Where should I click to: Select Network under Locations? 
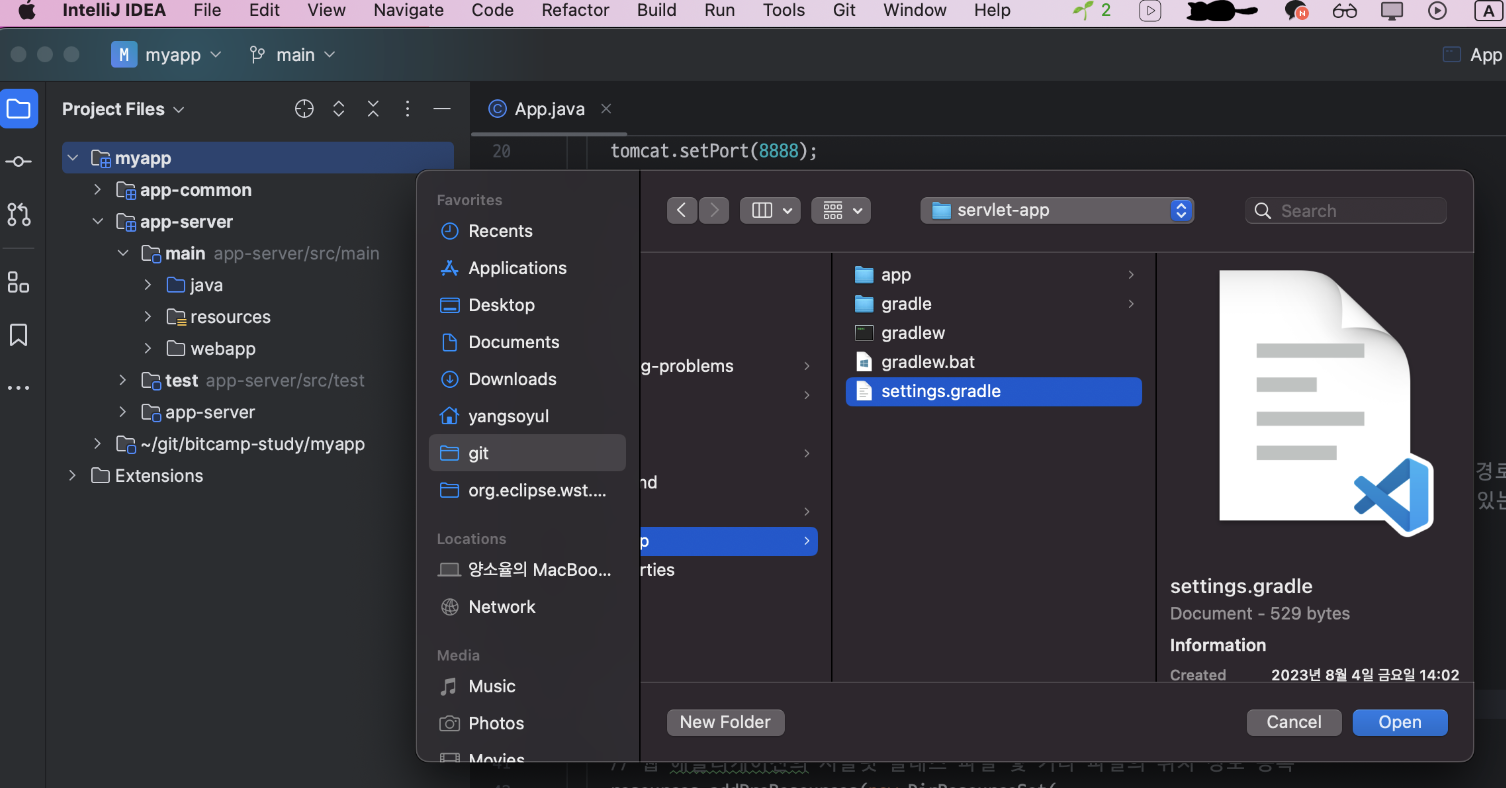point(527,607)
